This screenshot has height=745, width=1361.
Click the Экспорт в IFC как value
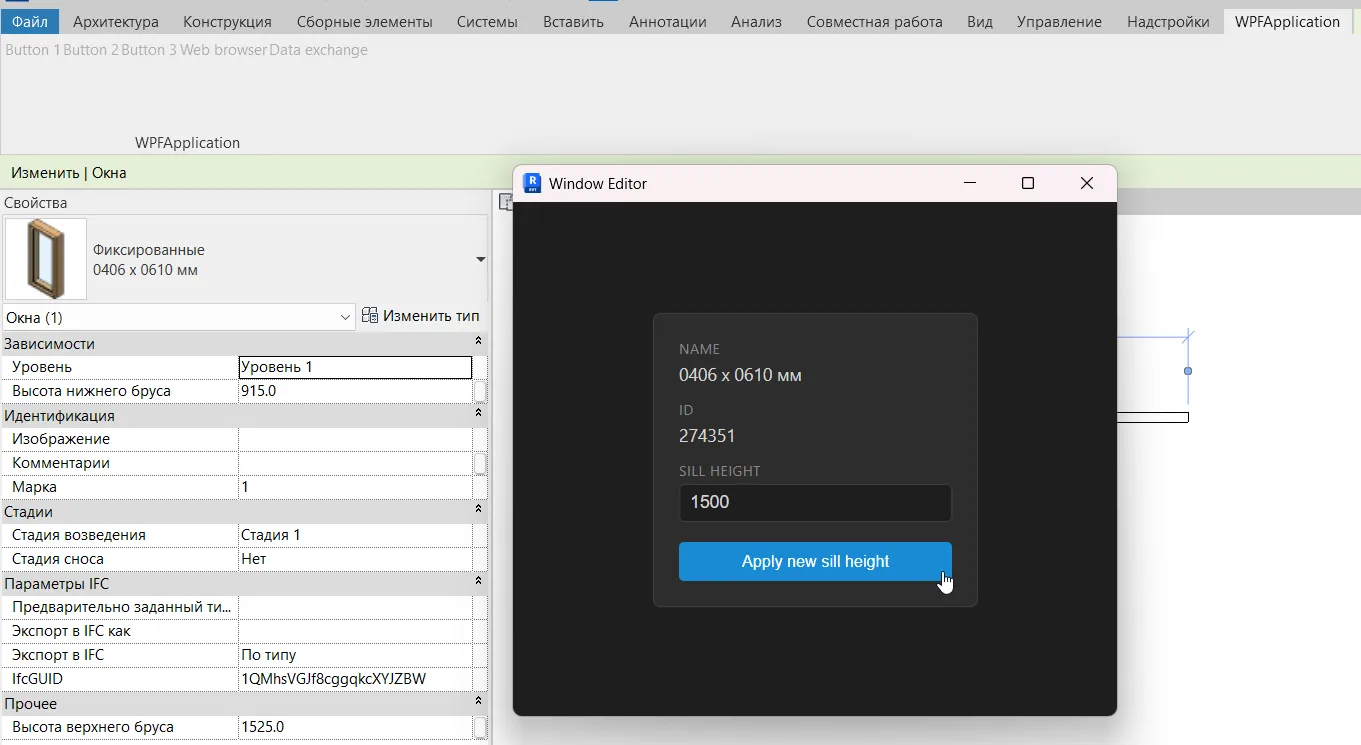point(355,631)
